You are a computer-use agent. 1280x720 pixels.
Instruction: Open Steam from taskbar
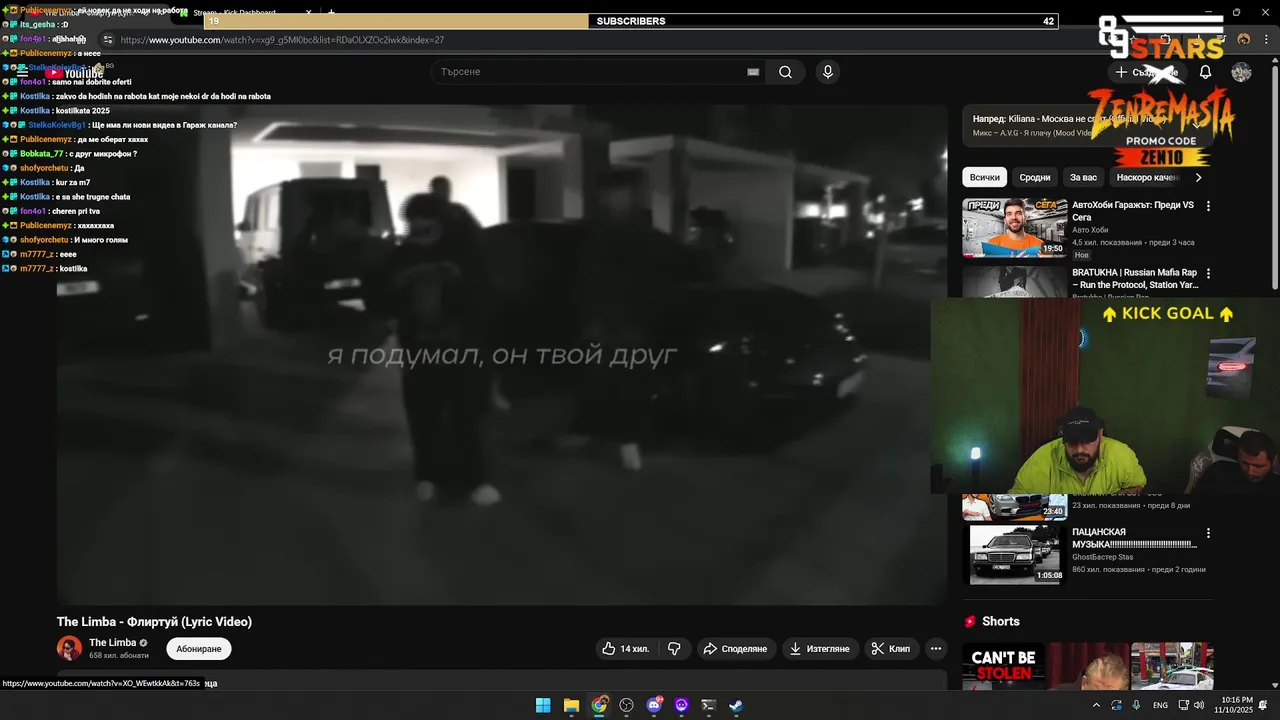coord(736,705)
